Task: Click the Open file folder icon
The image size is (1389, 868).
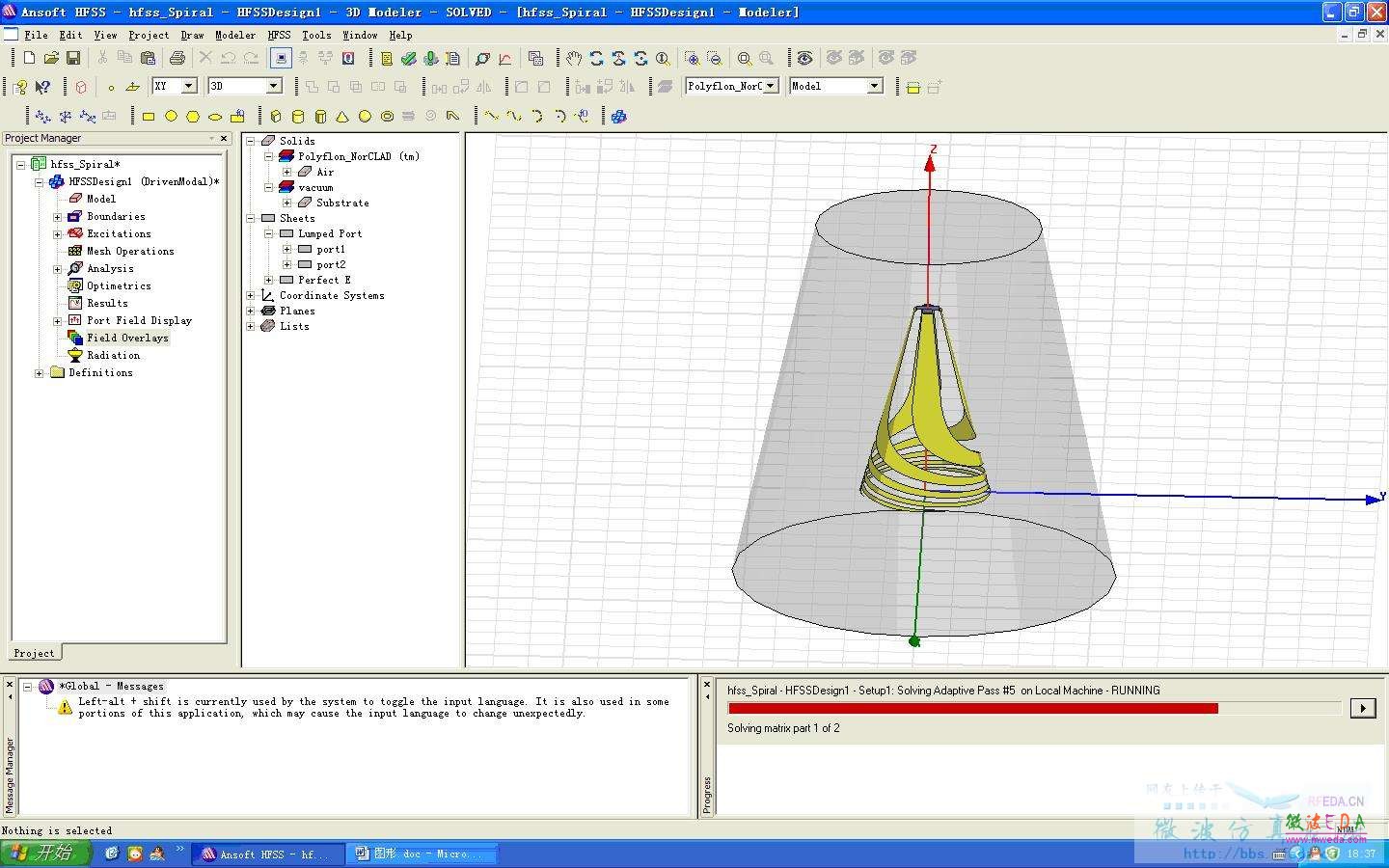Action: (51, 59)
